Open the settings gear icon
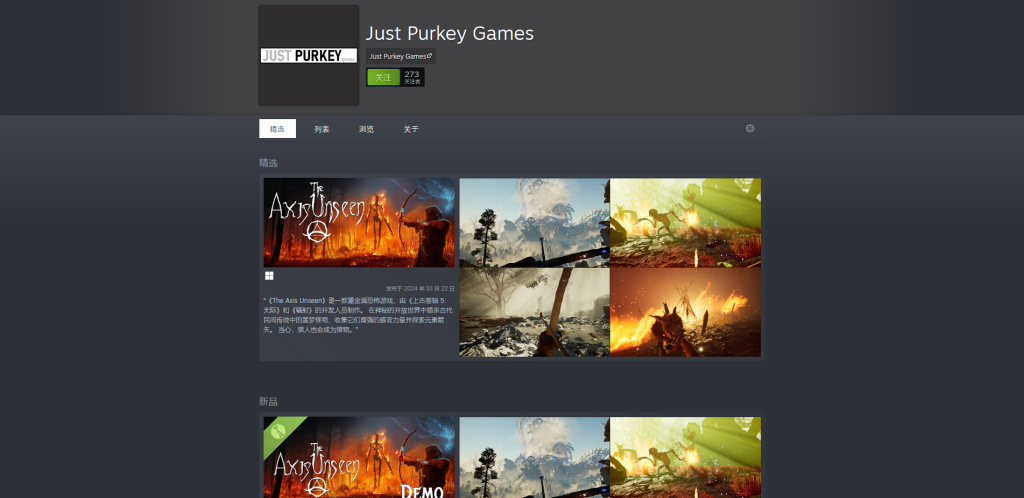The image size is (1024, 498). (750, 129)
